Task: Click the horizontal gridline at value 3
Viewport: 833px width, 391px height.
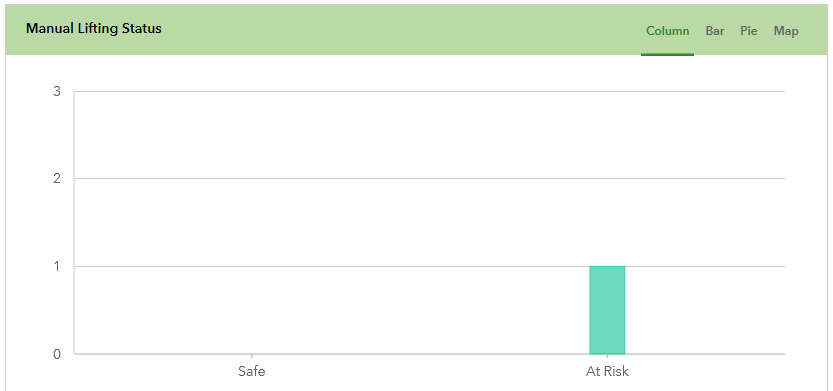Action: [x=429, y=91]
